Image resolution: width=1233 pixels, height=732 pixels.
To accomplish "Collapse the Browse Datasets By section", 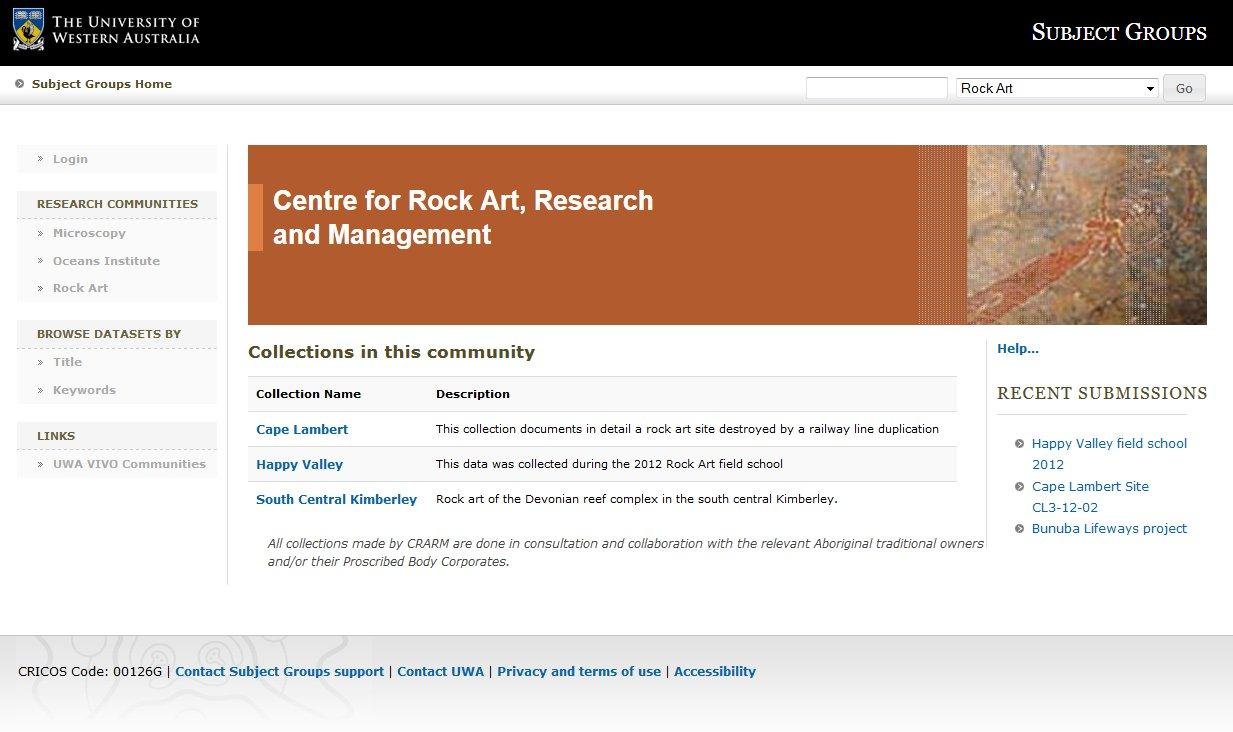I will [108, 333].
